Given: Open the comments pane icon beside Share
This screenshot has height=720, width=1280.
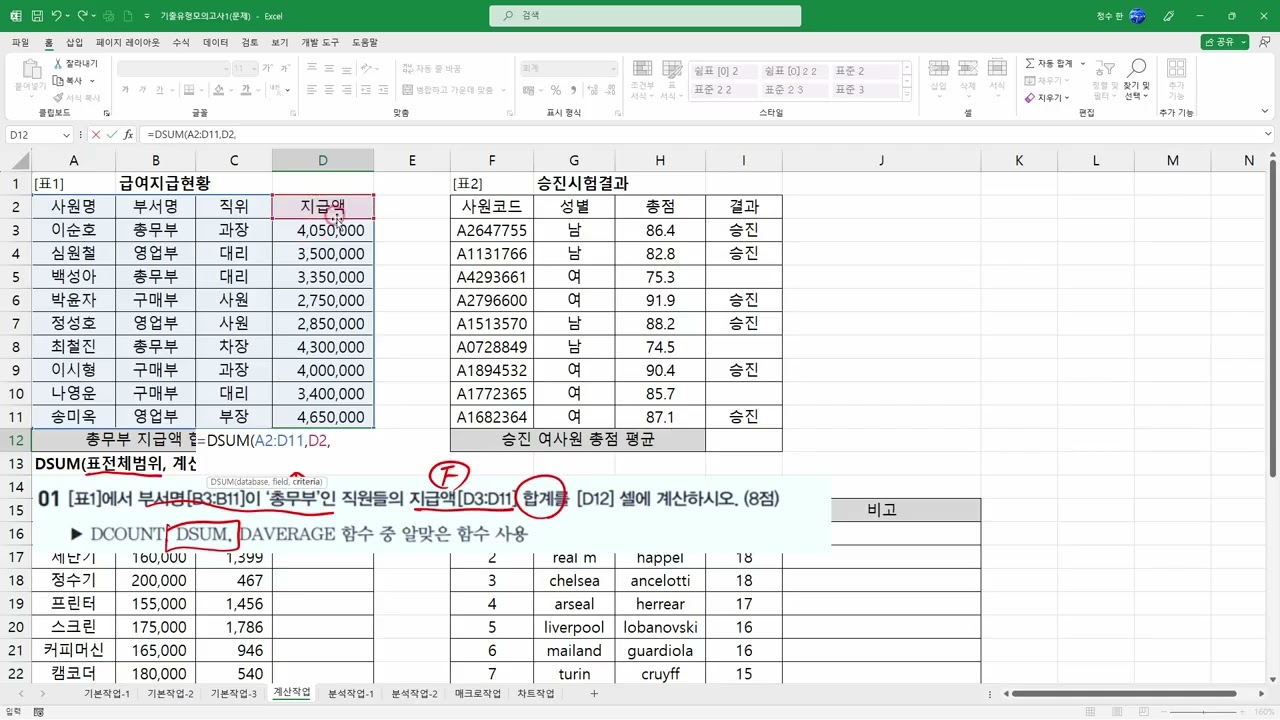Looking at the screenshot, I should coord(1264,42).
